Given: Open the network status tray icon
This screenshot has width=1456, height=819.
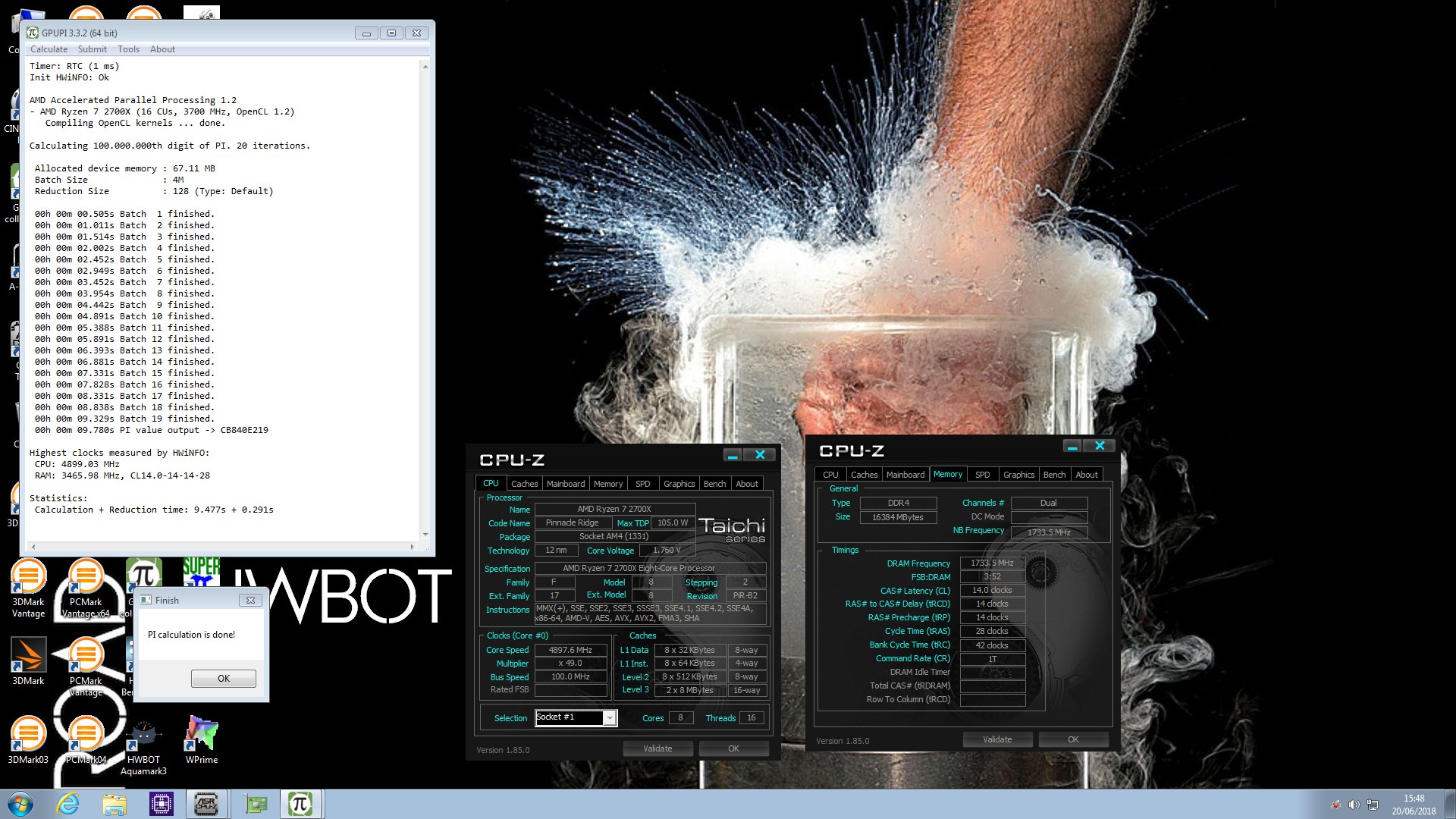Looking at the screenshot, I should 1373,805.
